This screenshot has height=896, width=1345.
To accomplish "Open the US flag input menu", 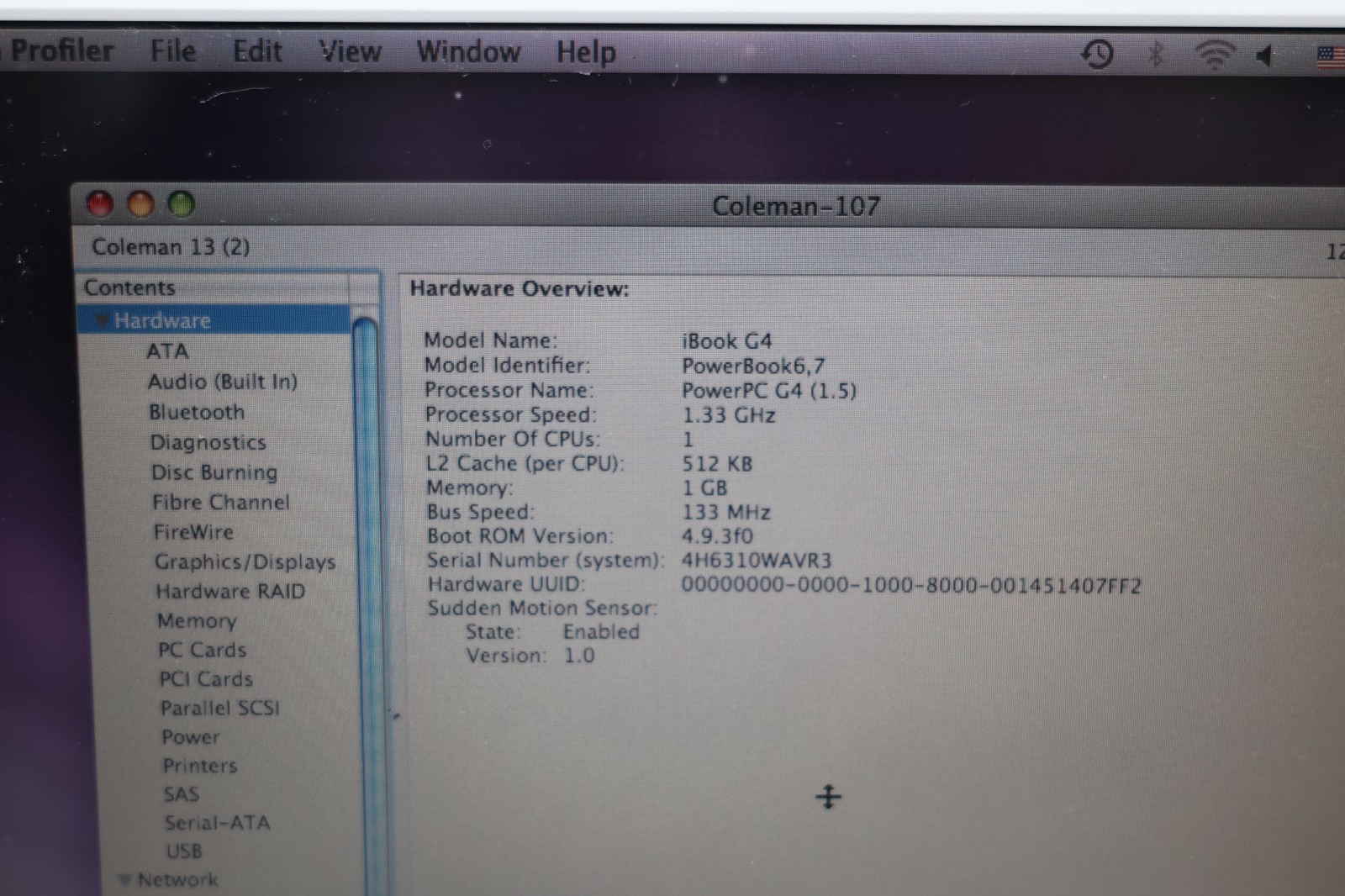I will (1331, 57).
